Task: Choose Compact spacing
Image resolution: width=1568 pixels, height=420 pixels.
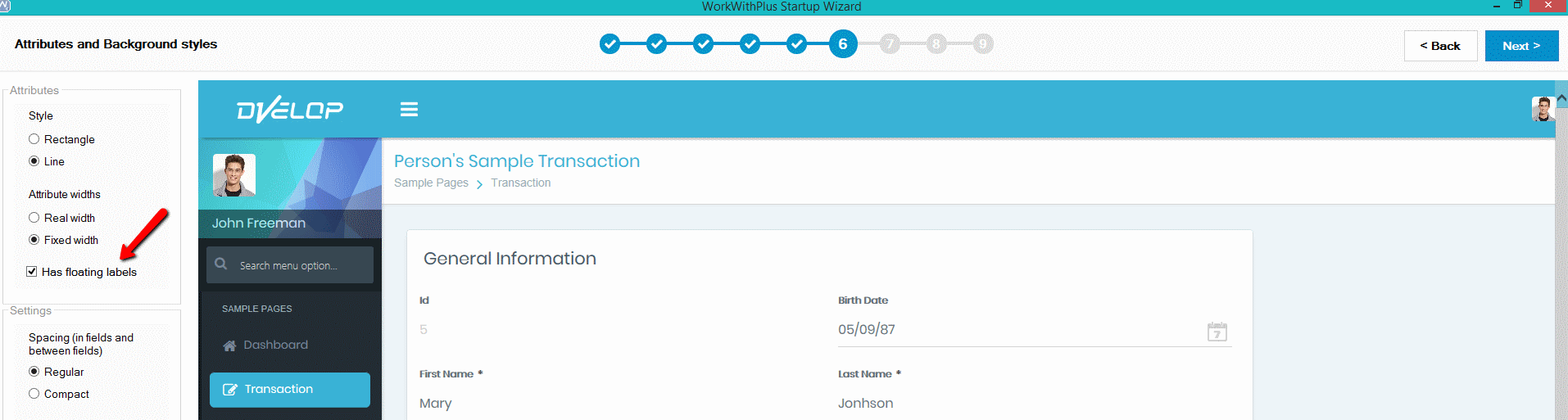Action: 34,394
